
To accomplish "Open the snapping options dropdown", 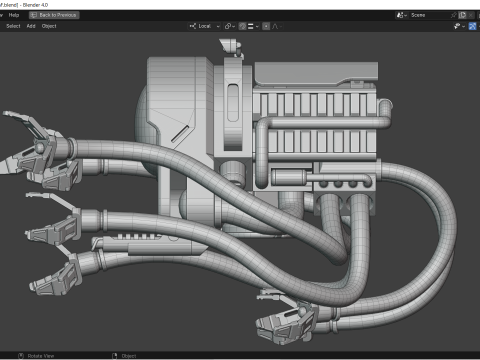I will [x=253, y=26].
